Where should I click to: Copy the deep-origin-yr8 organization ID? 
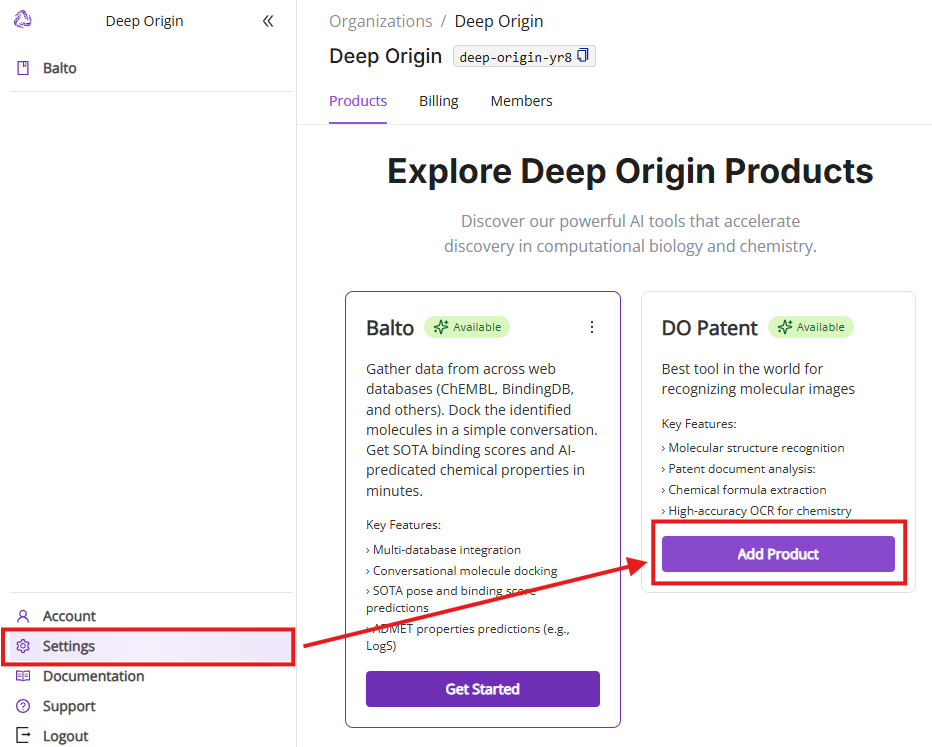pos(583,56)
